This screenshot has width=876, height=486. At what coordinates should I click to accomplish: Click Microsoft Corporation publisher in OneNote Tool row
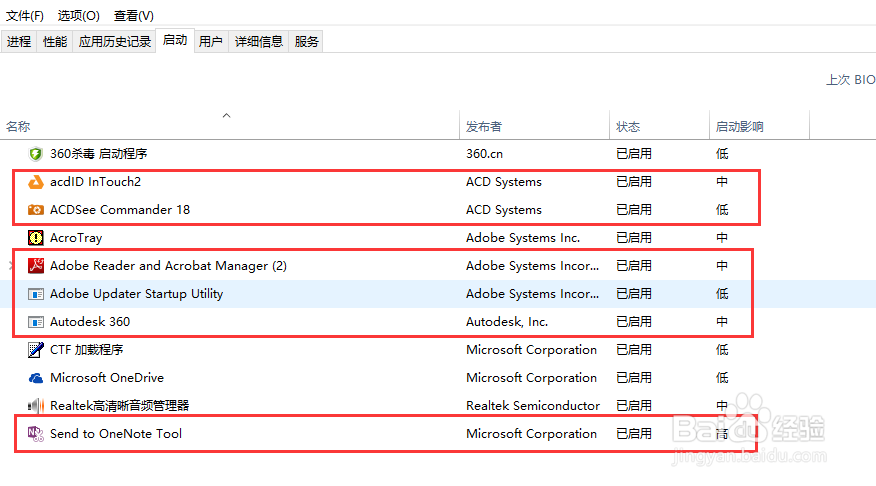pos(531,433)
